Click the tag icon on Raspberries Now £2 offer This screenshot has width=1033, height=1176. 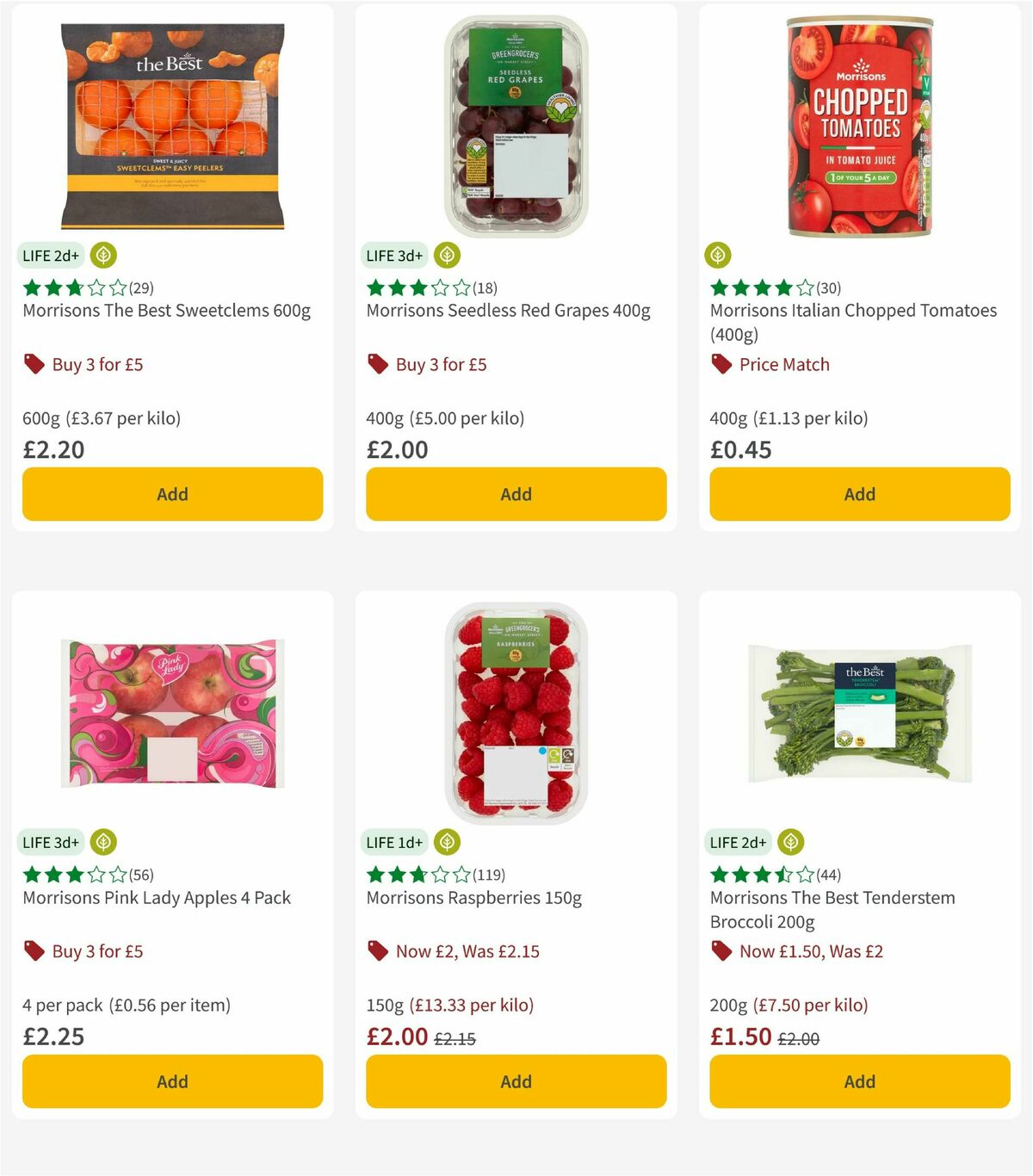pos(377,950)
